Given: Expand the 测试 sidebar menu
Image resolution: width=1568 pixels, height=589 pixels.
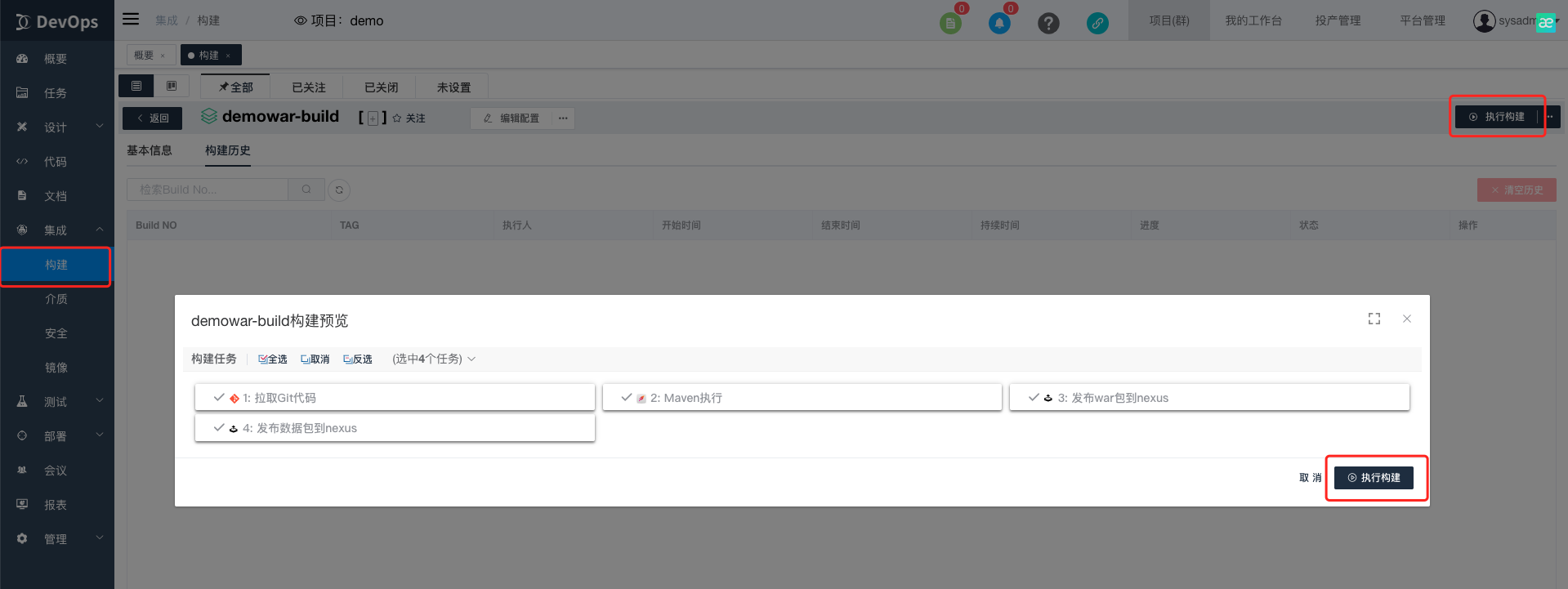Looking at the screenshot, I should coord(56,402).
